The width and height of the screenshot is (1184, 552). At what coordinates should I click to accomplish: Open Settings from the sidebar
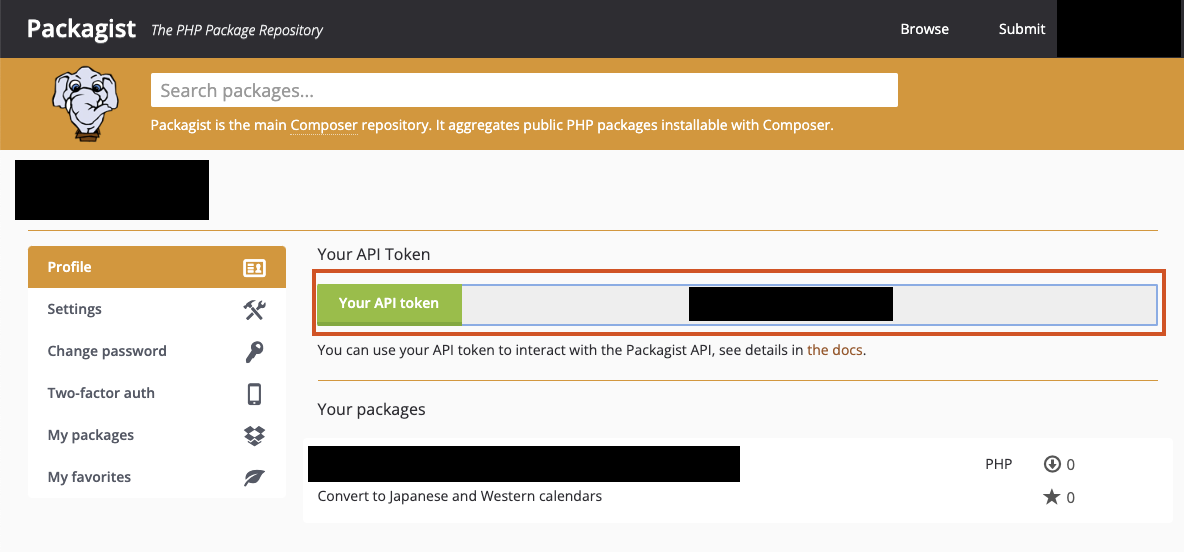click(157, 310)
